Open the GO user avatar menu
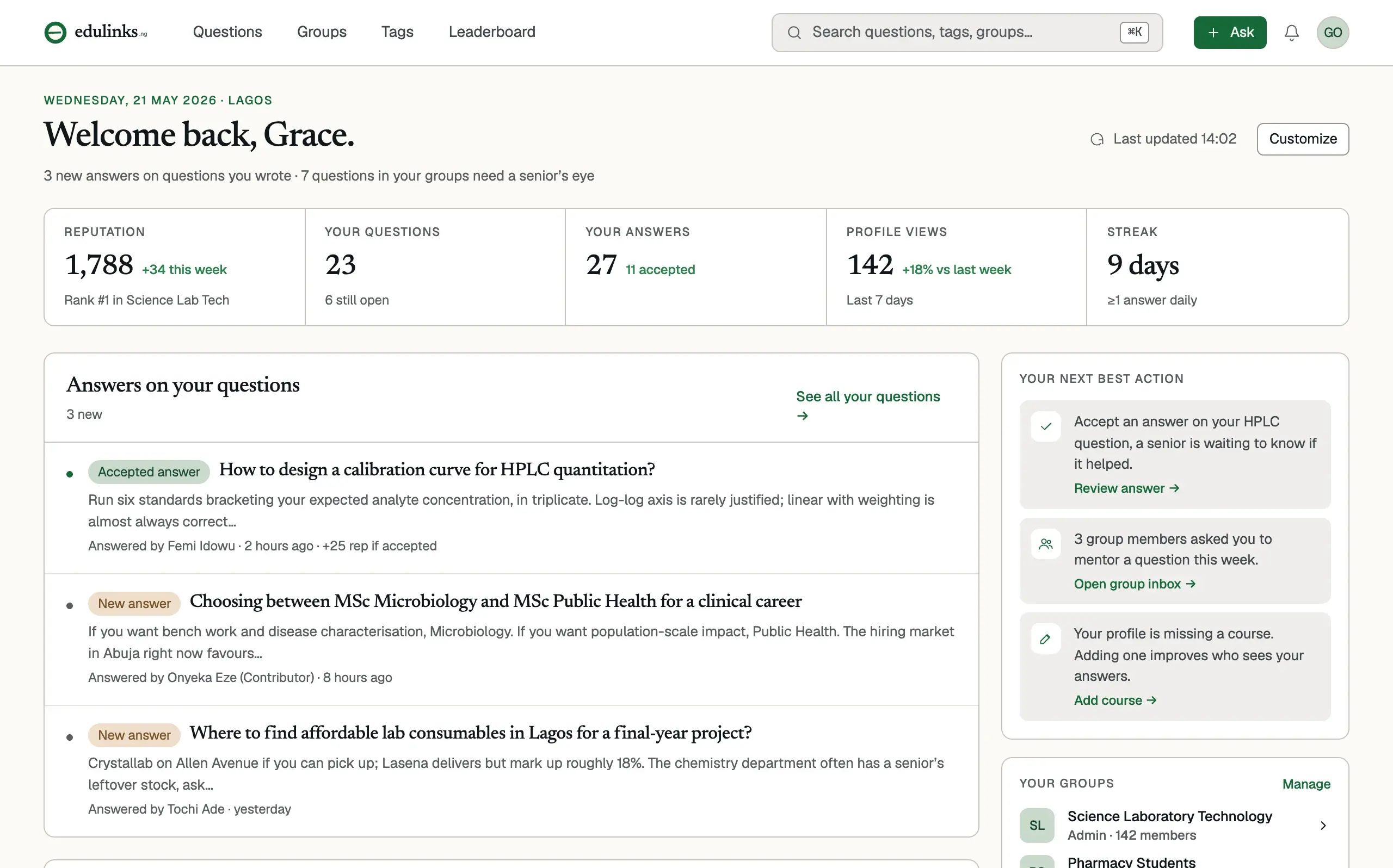Image resolution: width=1393 pixels, height=868 pixels. pos(1333,33)
